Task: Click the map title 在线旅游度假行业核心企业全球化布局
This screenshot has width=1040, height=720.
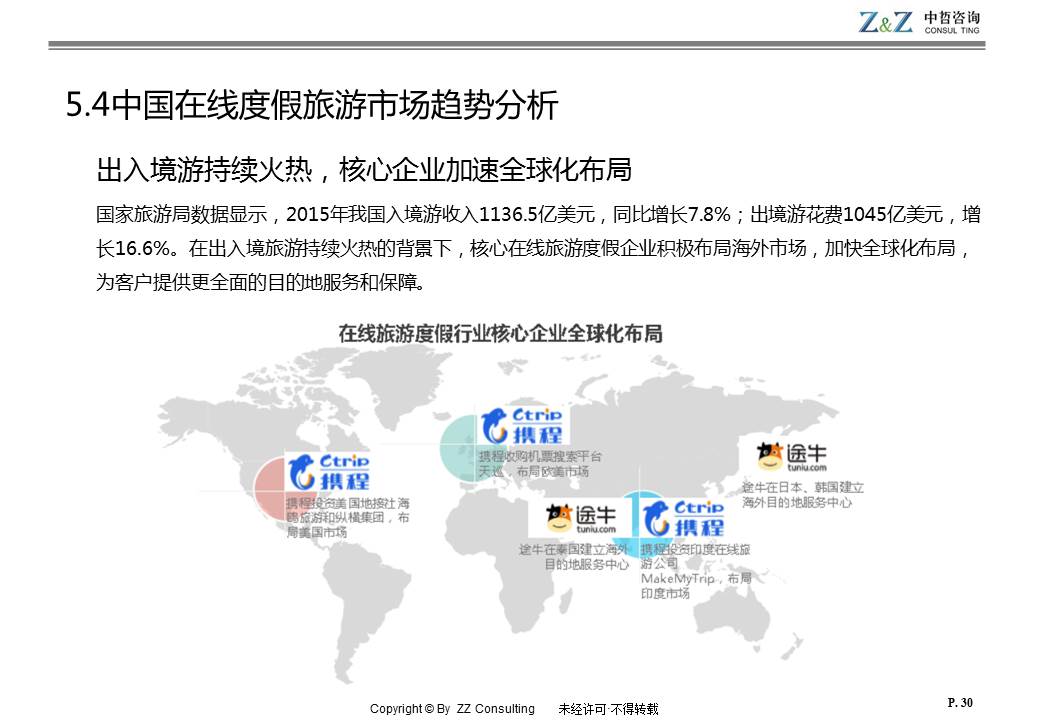Action: 500,333
